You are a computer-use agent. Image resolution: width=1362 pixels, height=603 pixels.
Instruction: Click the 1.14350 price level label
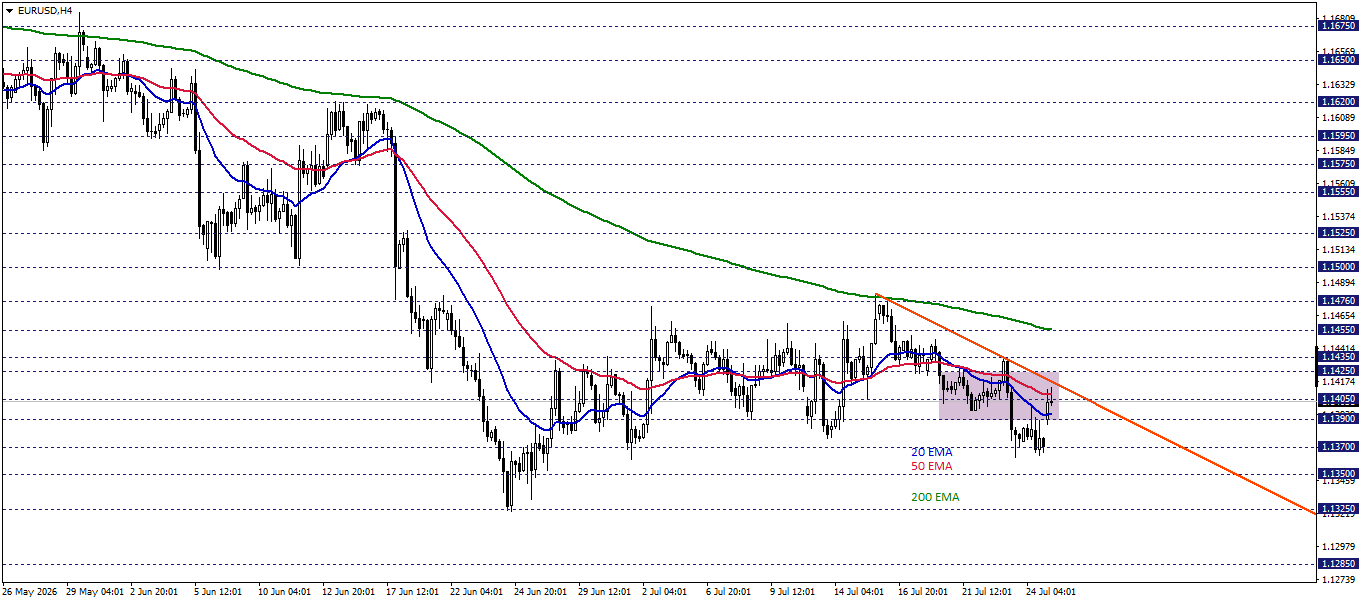[x=1339, y=356]
